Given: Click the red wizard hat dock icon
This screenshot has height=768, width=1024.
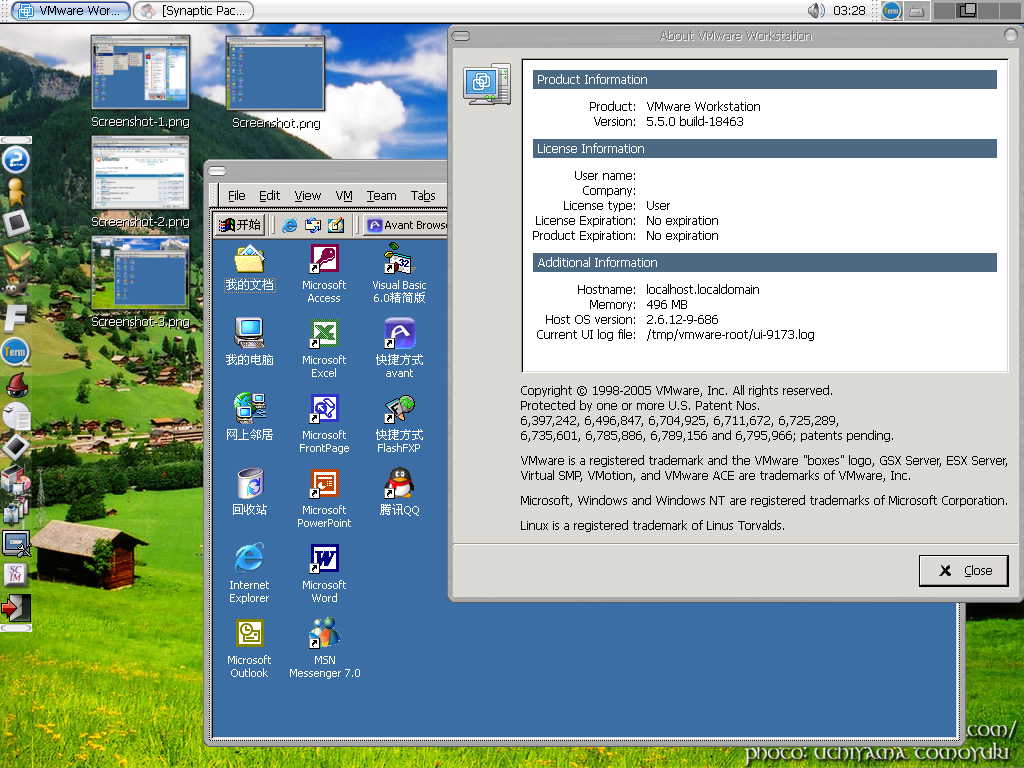Looking at the screenshot, I should (17, 384).
